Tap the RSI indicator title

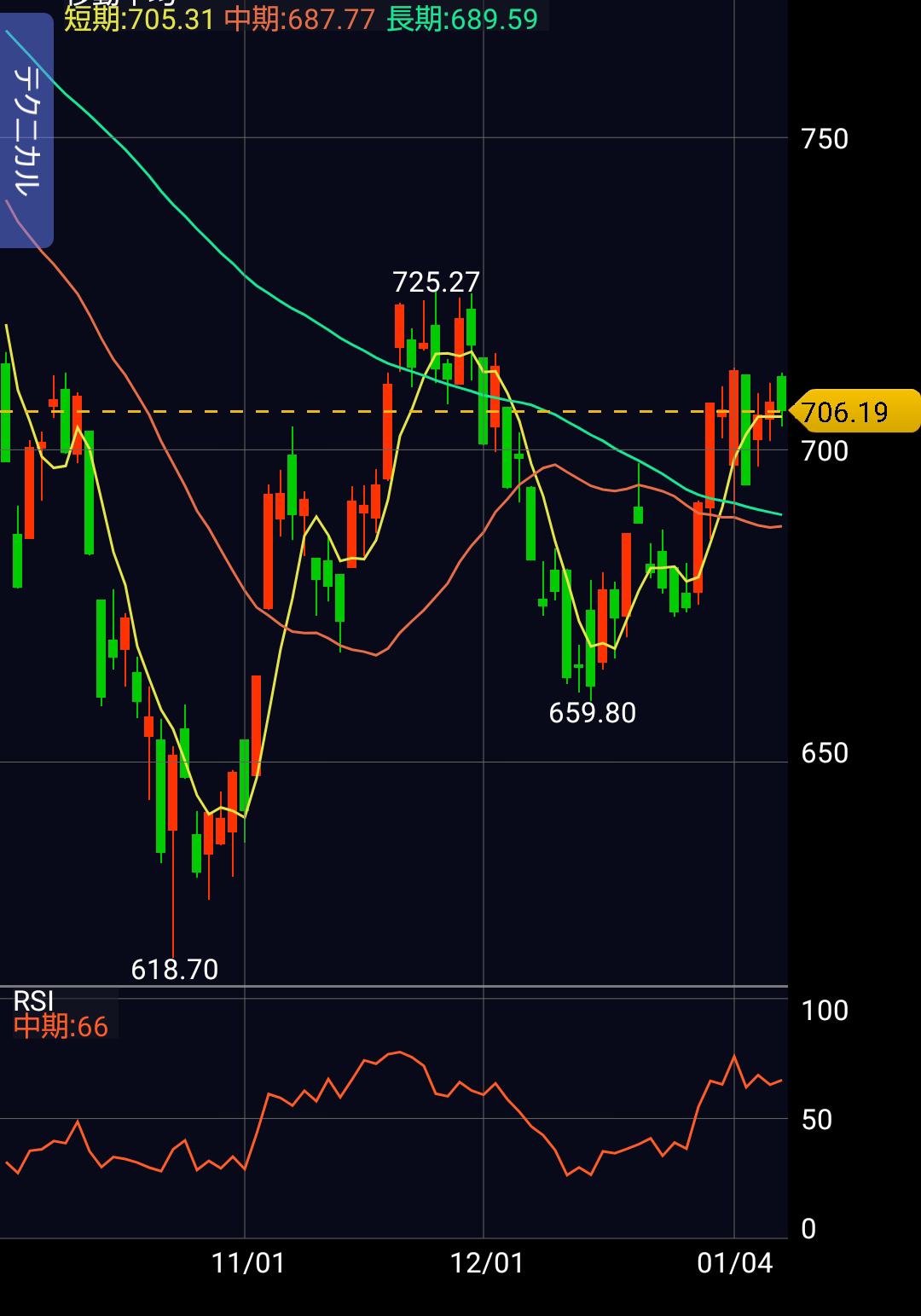point(34,1000)
